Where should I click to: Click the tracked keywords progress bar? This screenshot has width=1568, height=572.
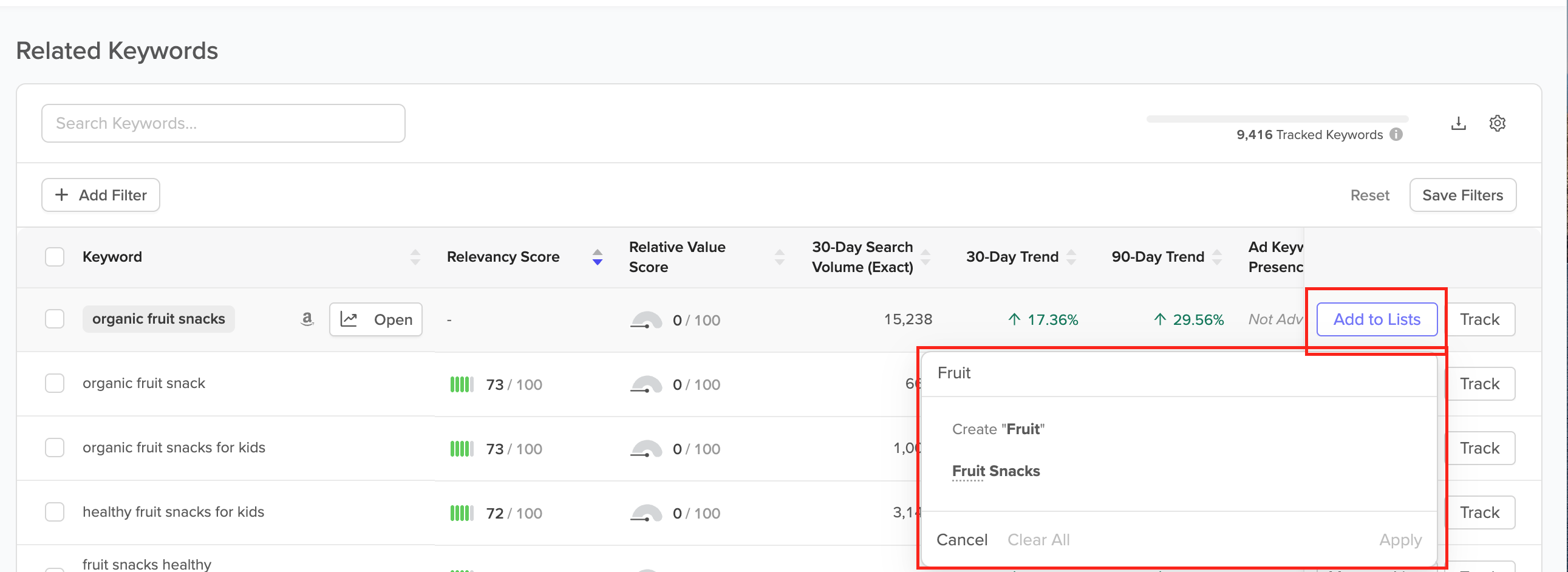pyautogui.click(x=1277, y=119)
